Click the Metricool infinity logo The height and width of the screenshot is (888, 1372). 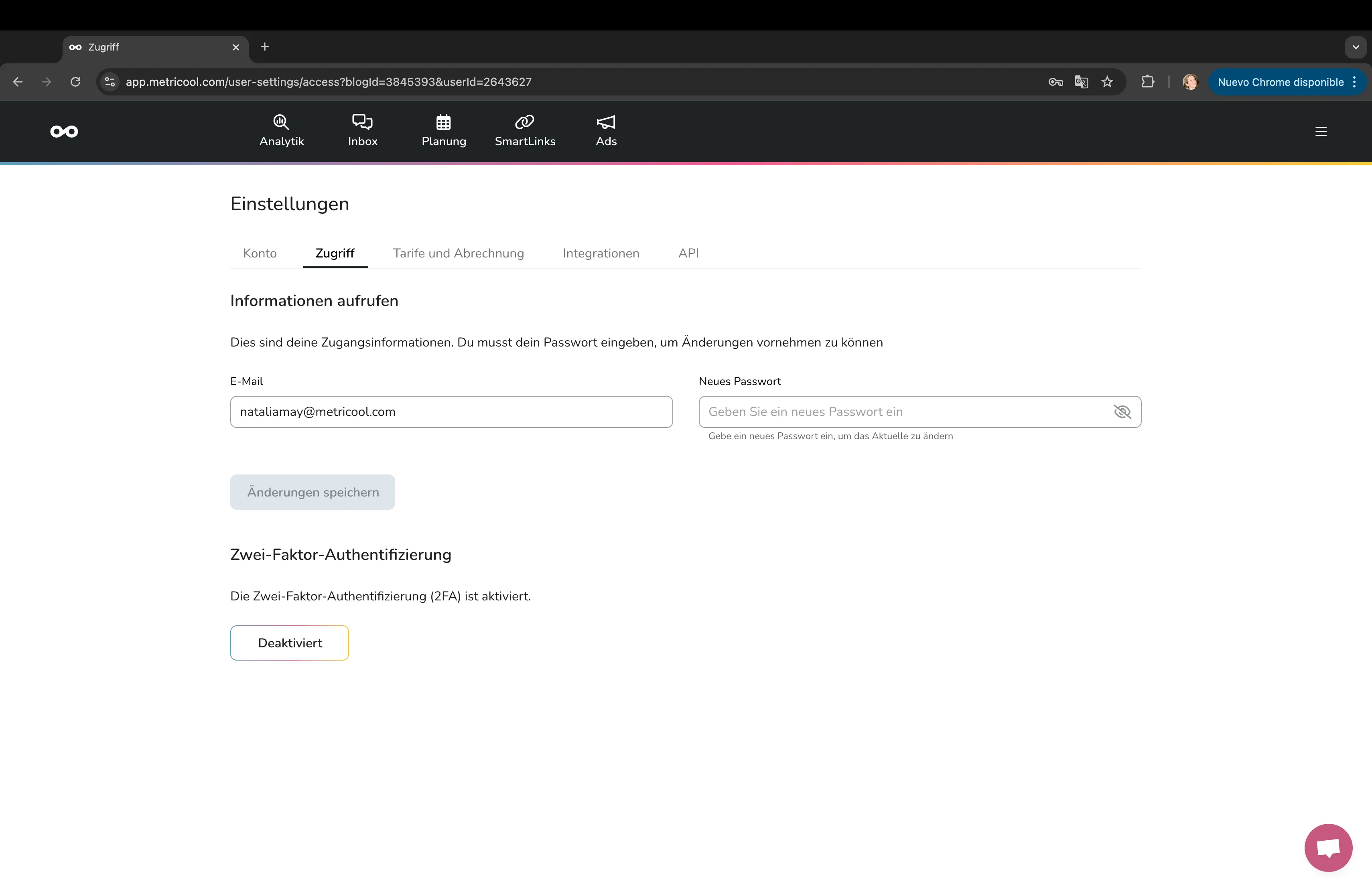pos(64,132)
